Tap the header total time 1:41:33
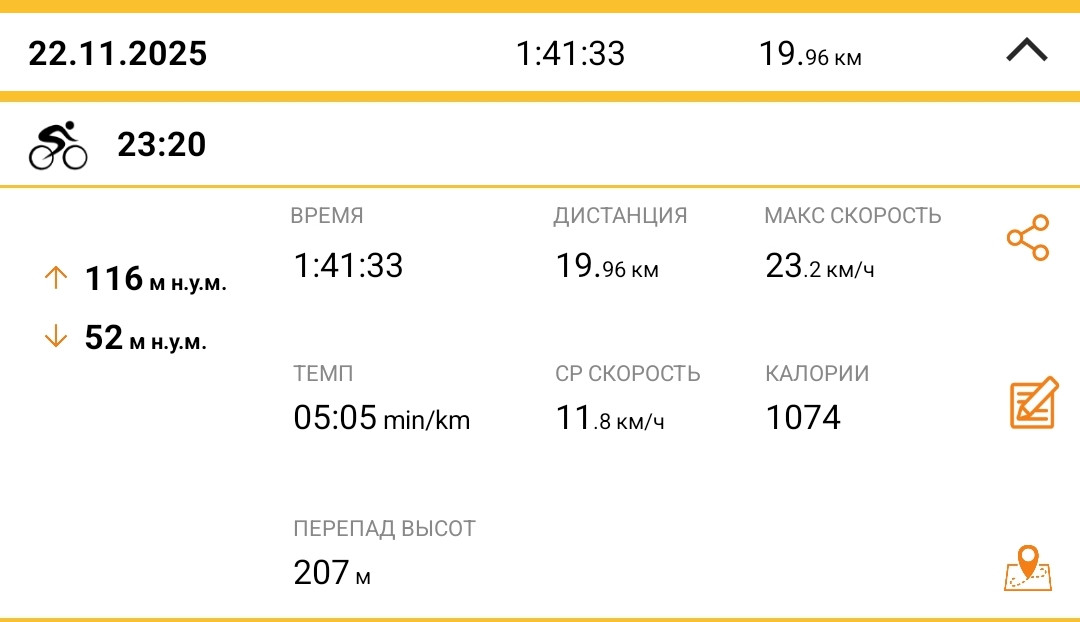This screenshot has width=1080, height=622. [x=570, y=54]
